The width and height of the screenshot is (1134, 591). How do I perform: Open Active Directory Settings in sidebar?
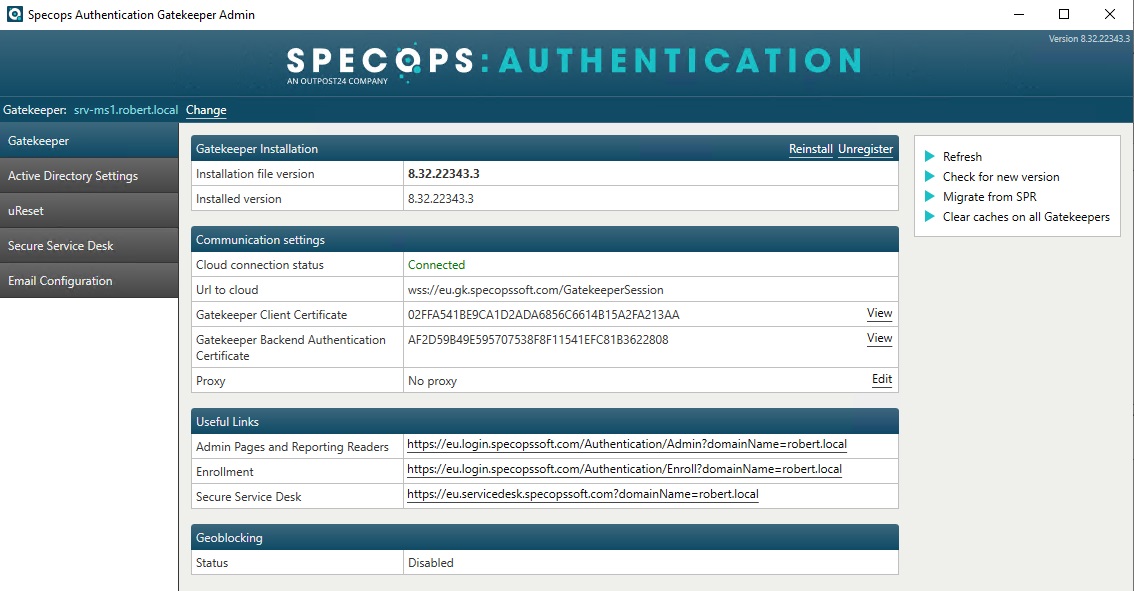pos(89,176)
